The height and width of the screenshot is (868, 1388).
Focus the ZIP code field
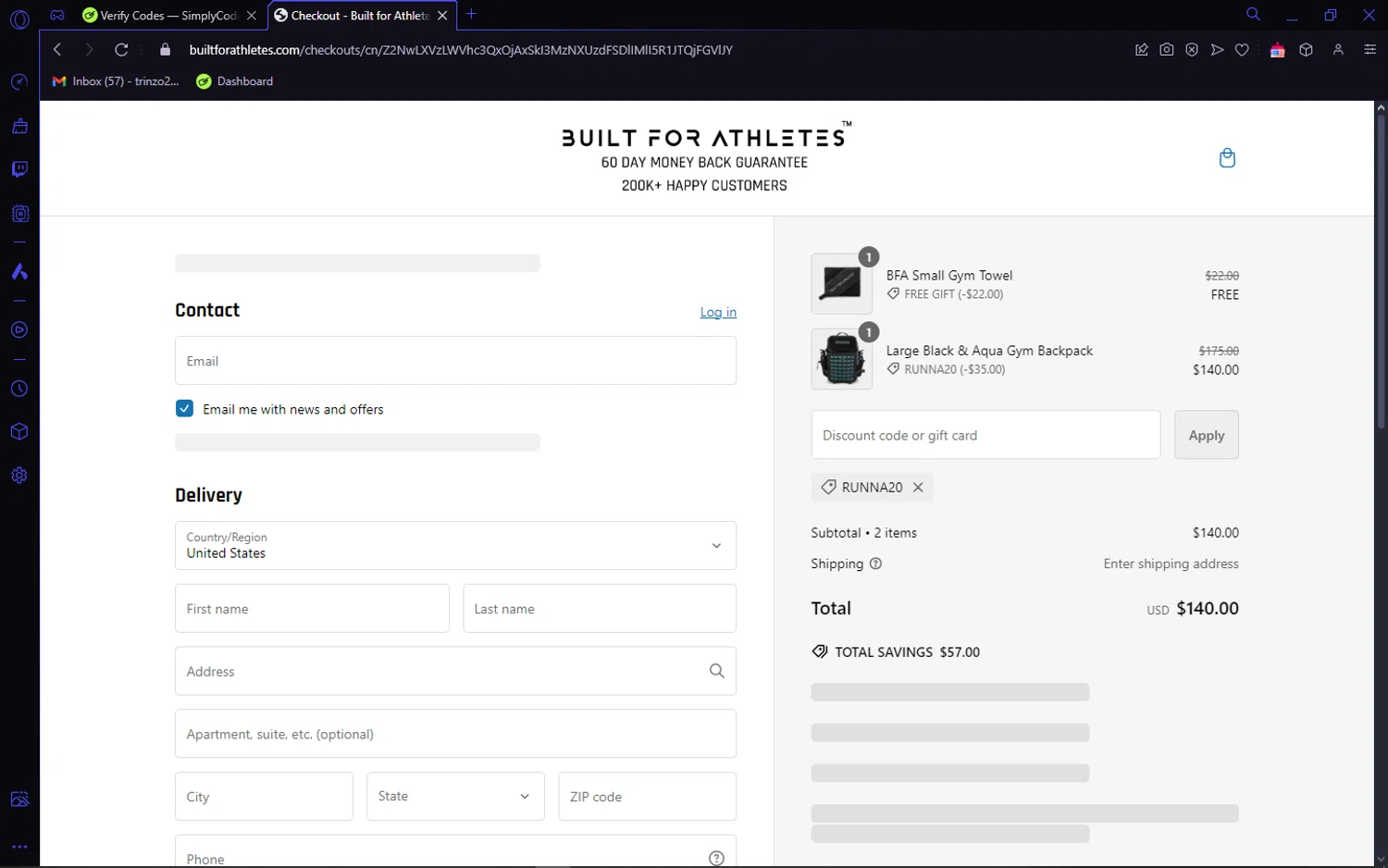(x=648, y=796)
